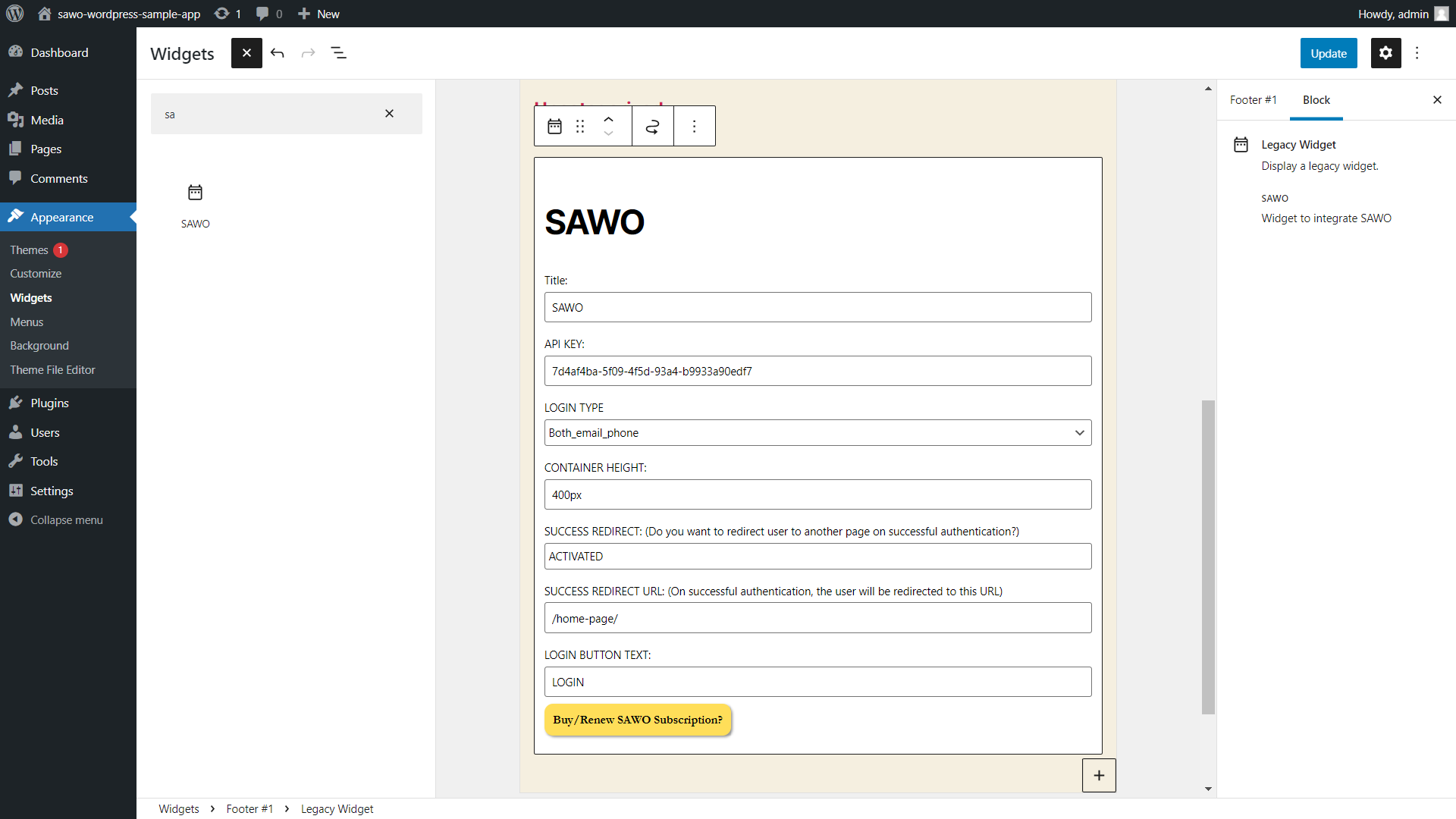Click the Legacy Widget icon in sidebar
Viewport: 1456px width, 819px height.
pos(1241,144)
